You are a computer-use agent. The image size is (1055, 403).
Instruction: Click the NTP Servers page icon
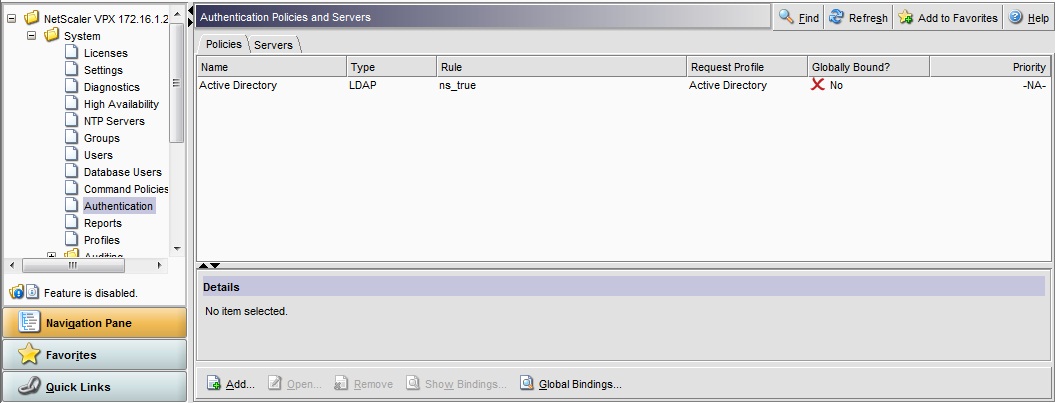point(71,120)
